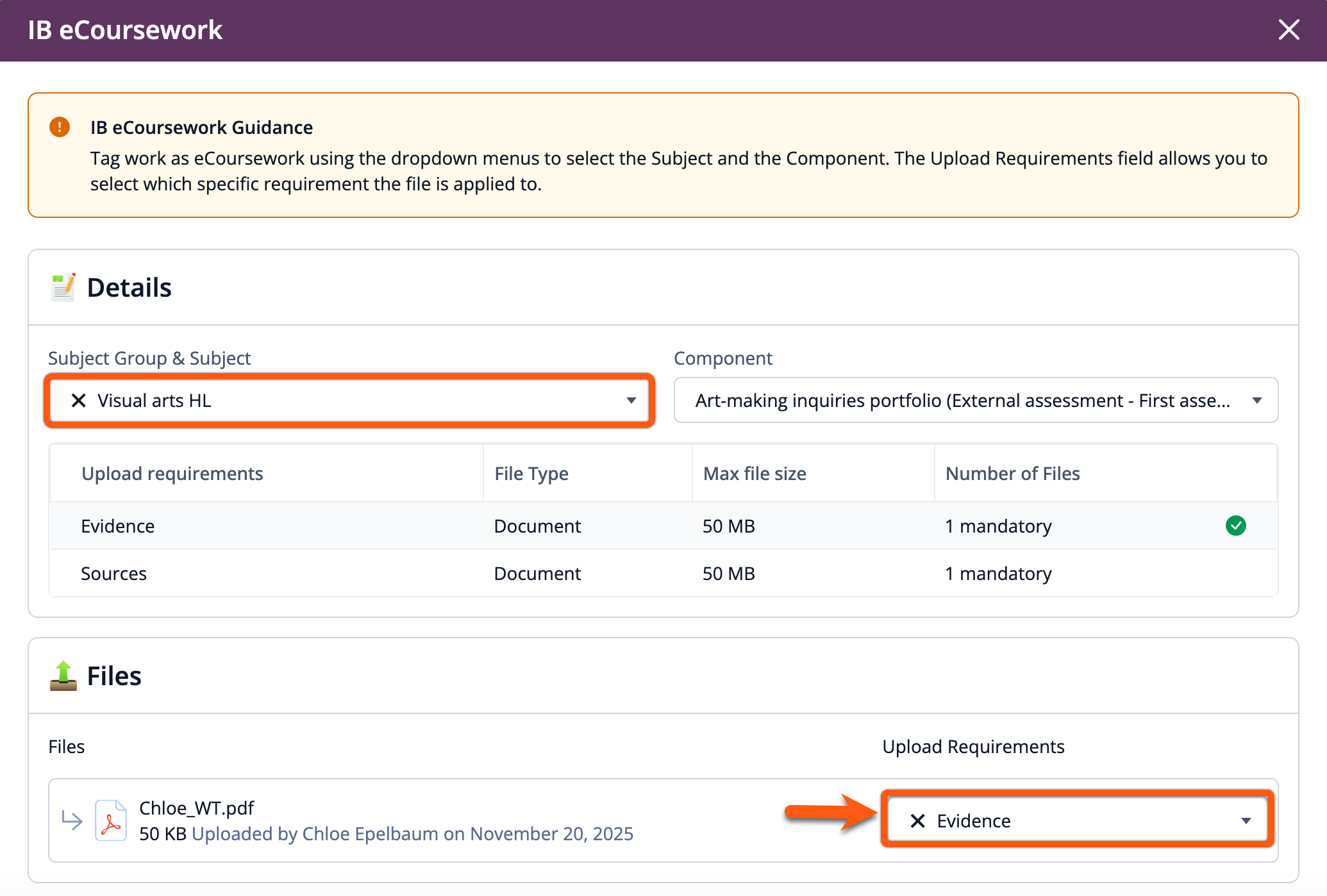
Task: Click the Sources requirement row
Action: coord(114,574)
